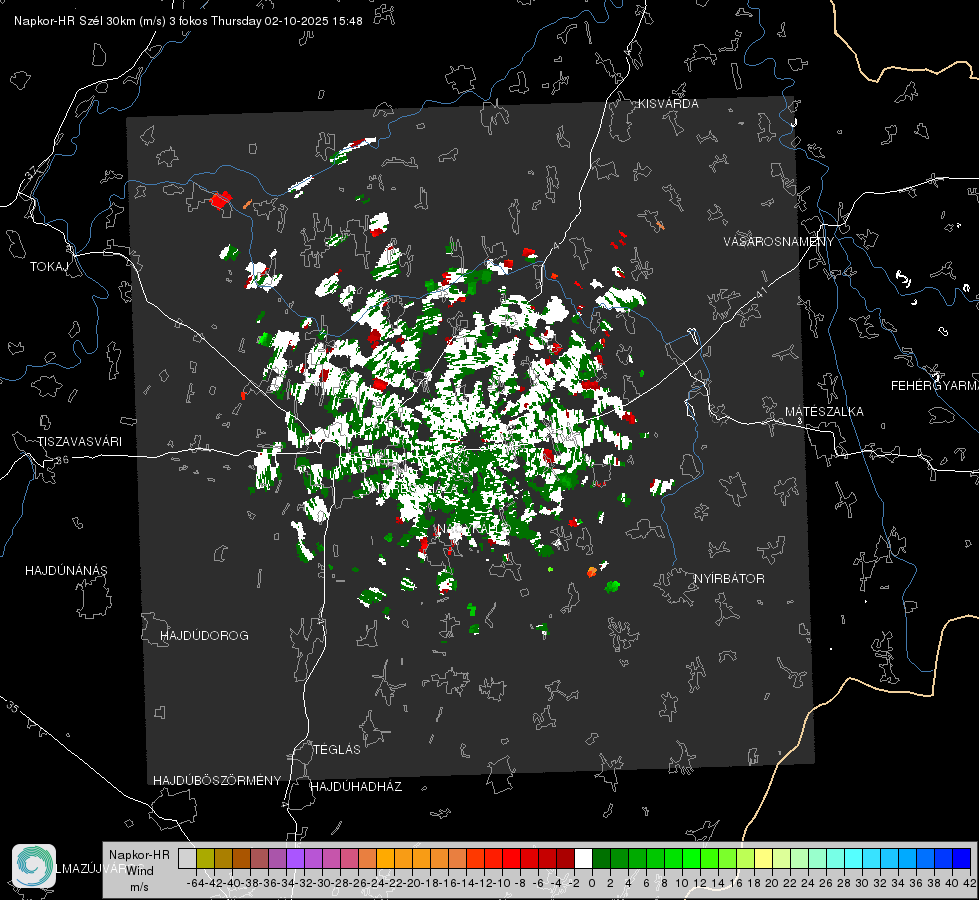Select the HAJDÚDOROG label
This screenshot has height=900, width=979.
(204, 635)
